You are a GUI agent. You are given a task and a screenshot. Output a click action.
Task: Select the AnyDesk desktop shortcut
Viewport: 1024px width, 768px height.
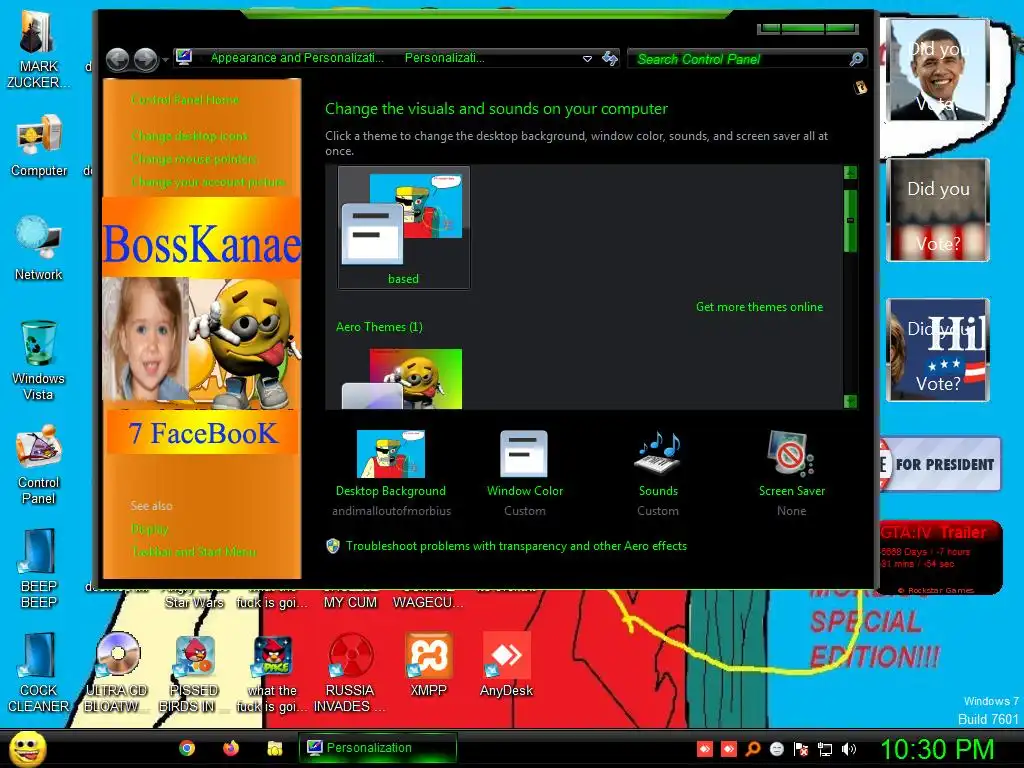pyautogui.click(x=506, y=664)
